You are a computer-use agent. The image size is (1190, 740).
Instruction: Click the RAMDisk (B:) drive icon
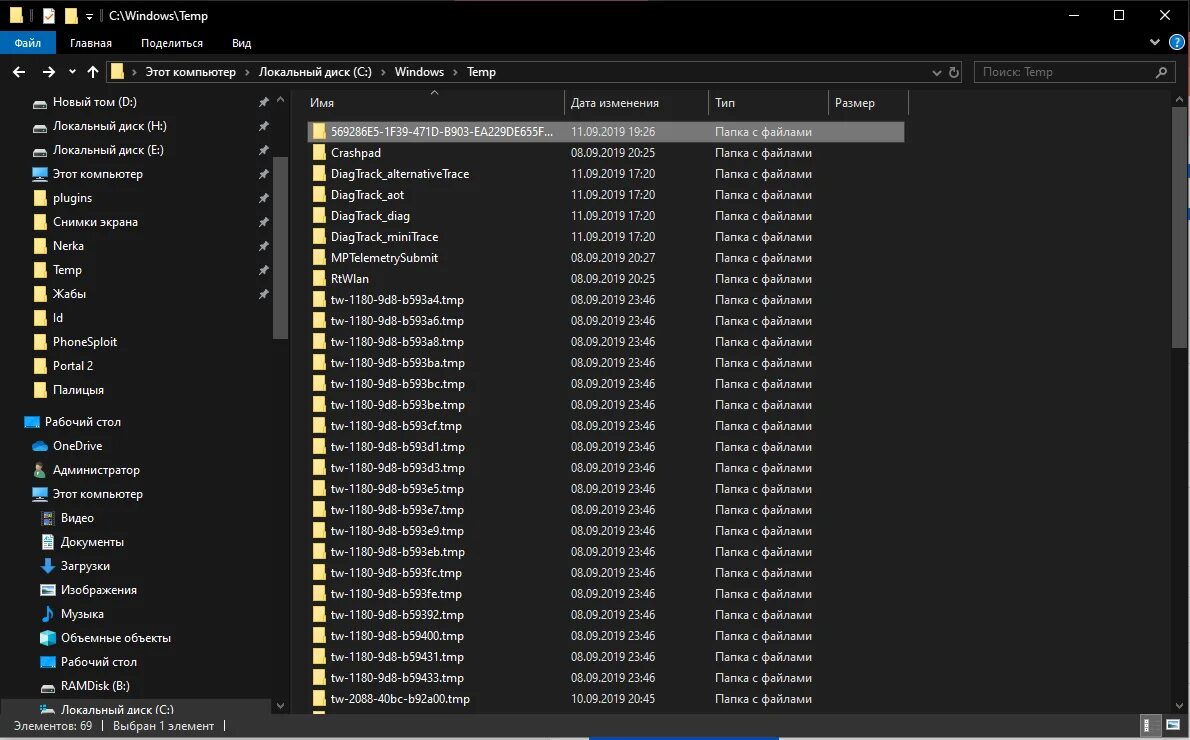(x=48, y=687)
